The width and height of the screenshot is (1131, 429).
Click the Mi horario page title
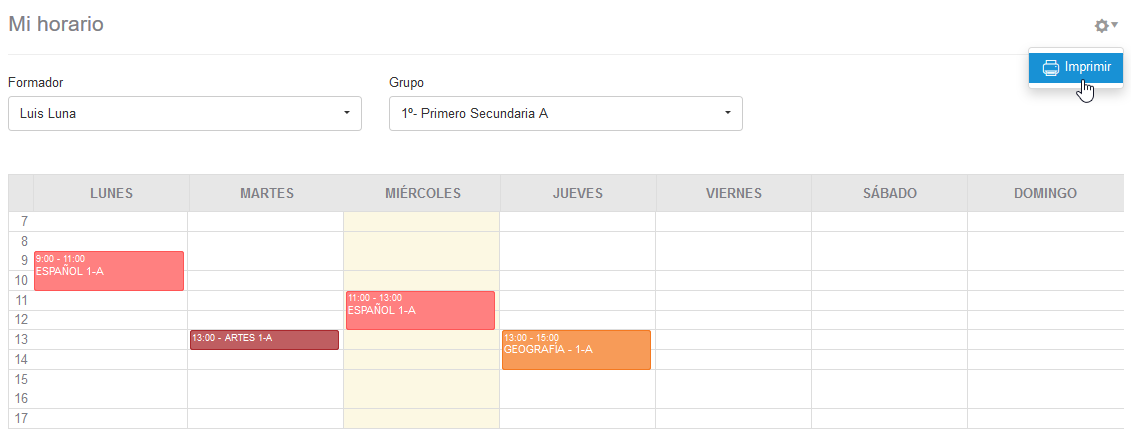point(56,24)
